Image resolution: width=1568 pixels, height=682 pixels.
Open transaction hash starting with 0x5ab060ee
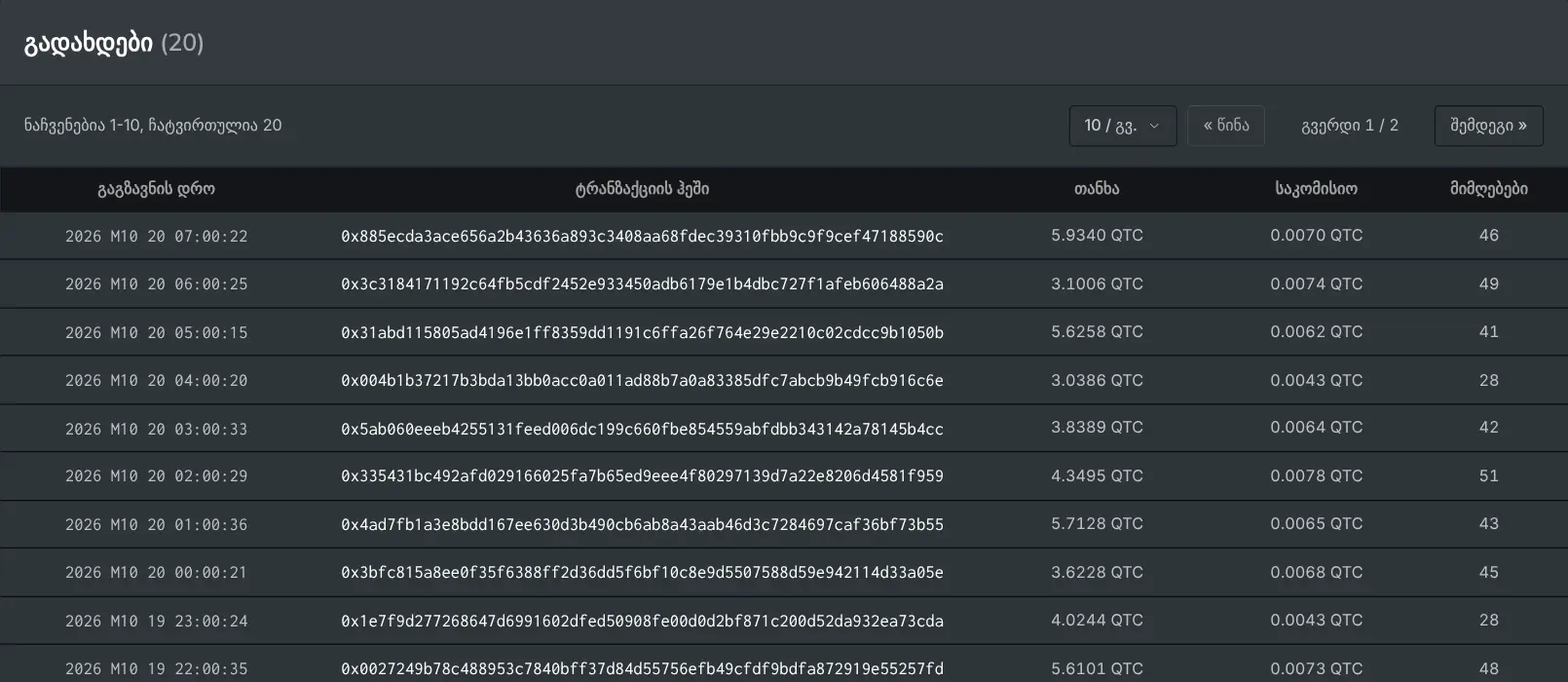642,429
